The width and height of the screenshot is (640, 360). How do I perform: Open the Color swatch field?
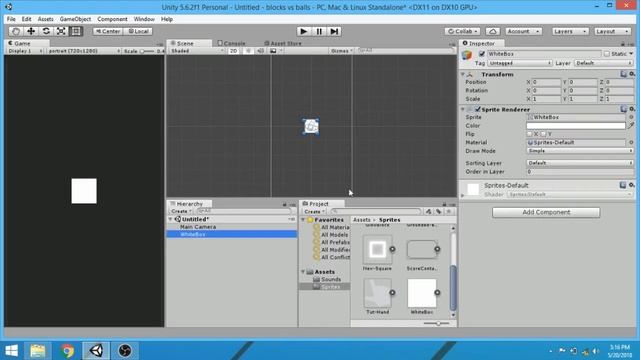click(x=576, y=126)
